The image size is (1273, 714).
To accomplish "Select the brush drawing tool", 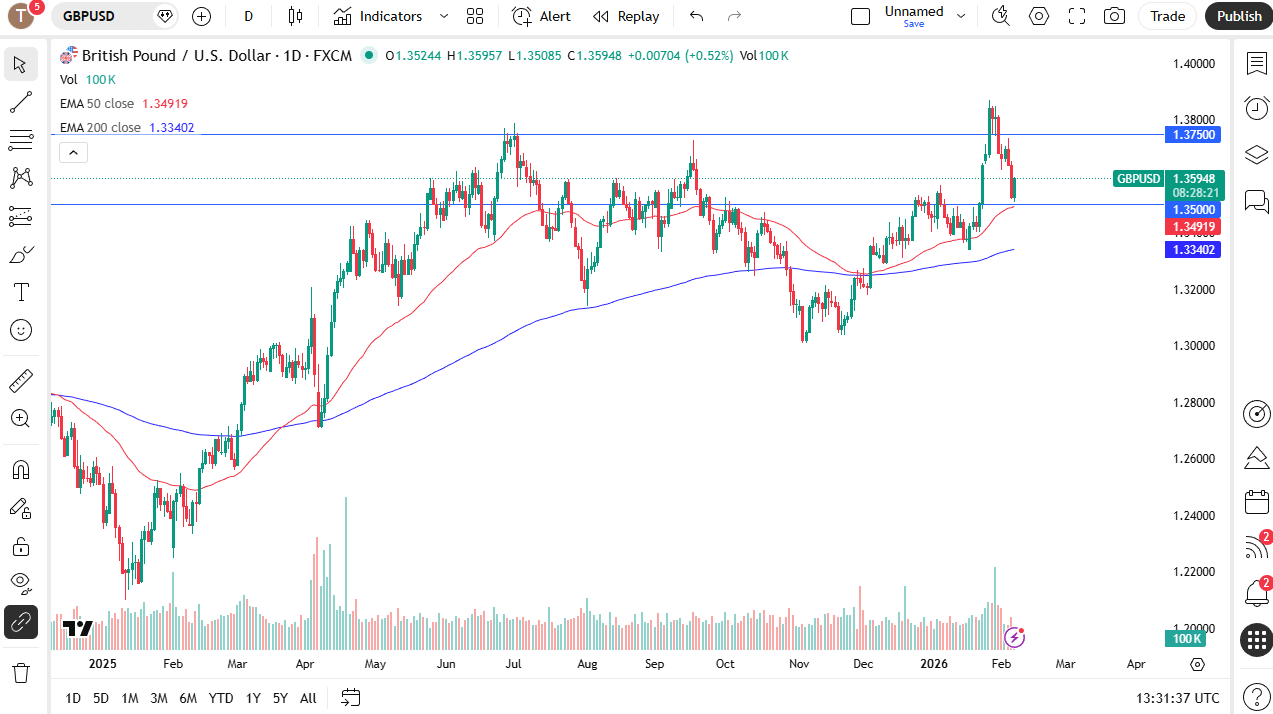I will pos(20,254).
